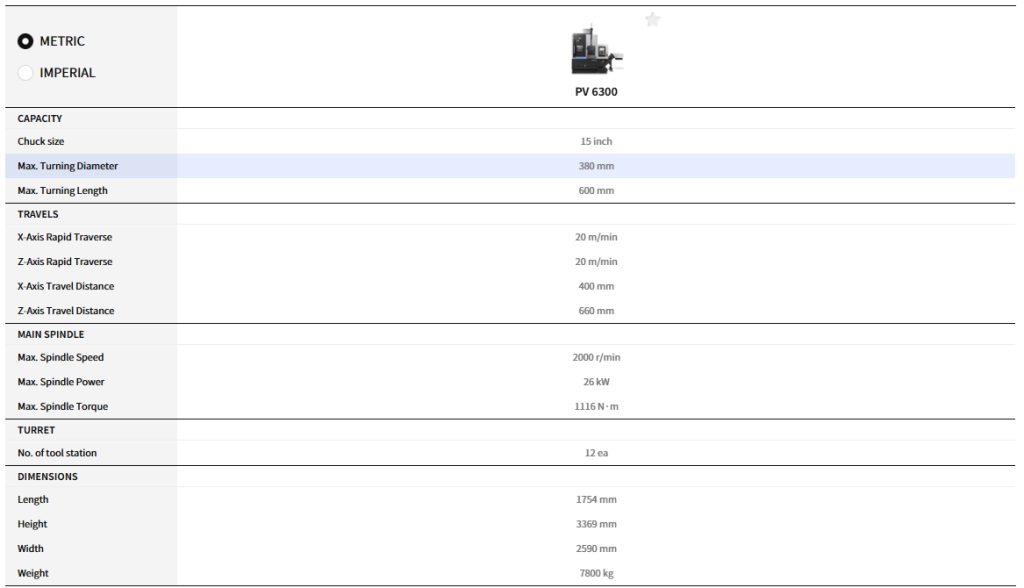Image resolution: width=1024 pixels, height=588 pixels.
Task: Select the Chuck size row label
Action: tap(41, 142)
